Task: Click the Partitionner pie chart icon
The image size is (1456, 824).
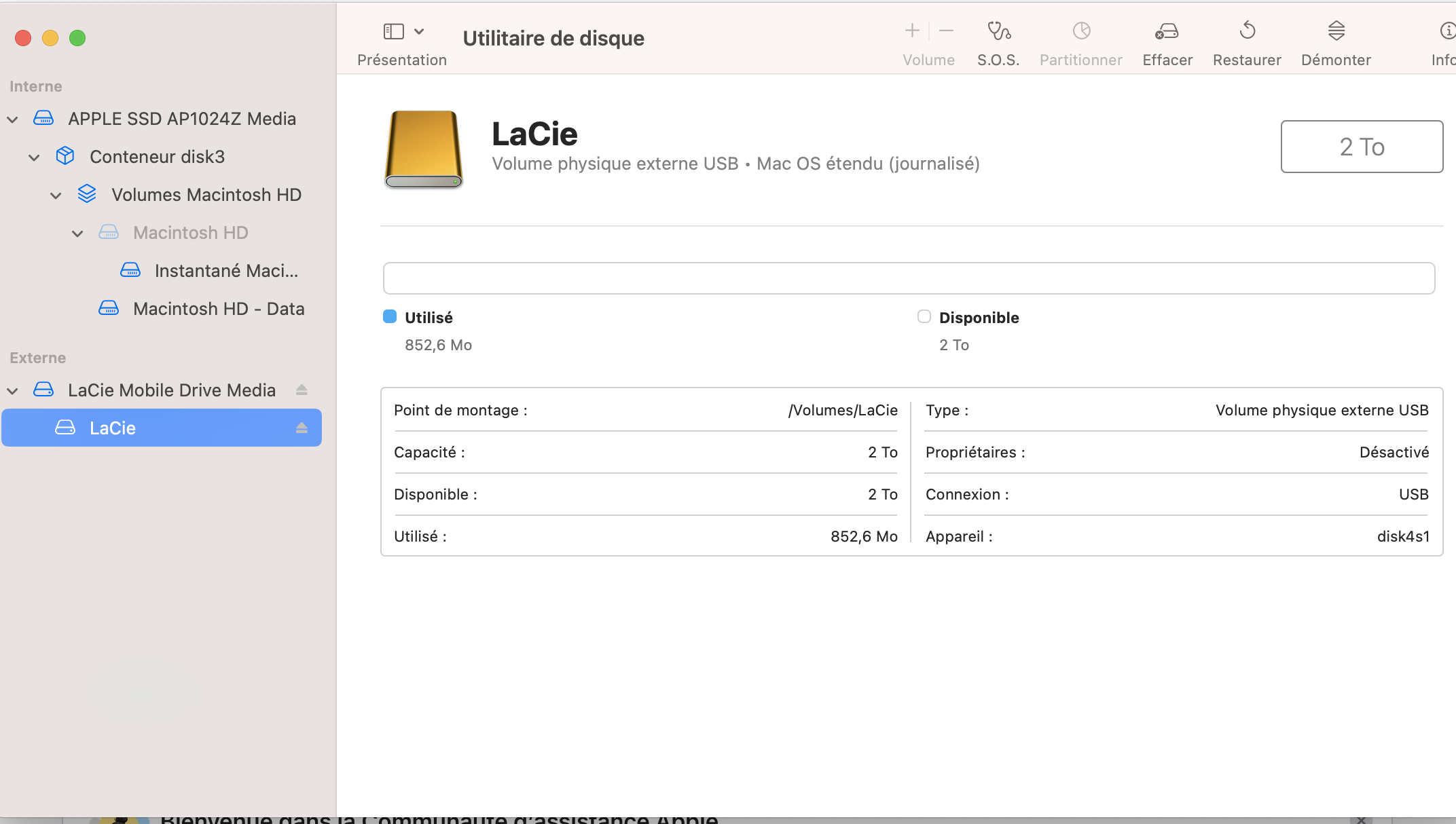Action: click(x=1081, y=31)
